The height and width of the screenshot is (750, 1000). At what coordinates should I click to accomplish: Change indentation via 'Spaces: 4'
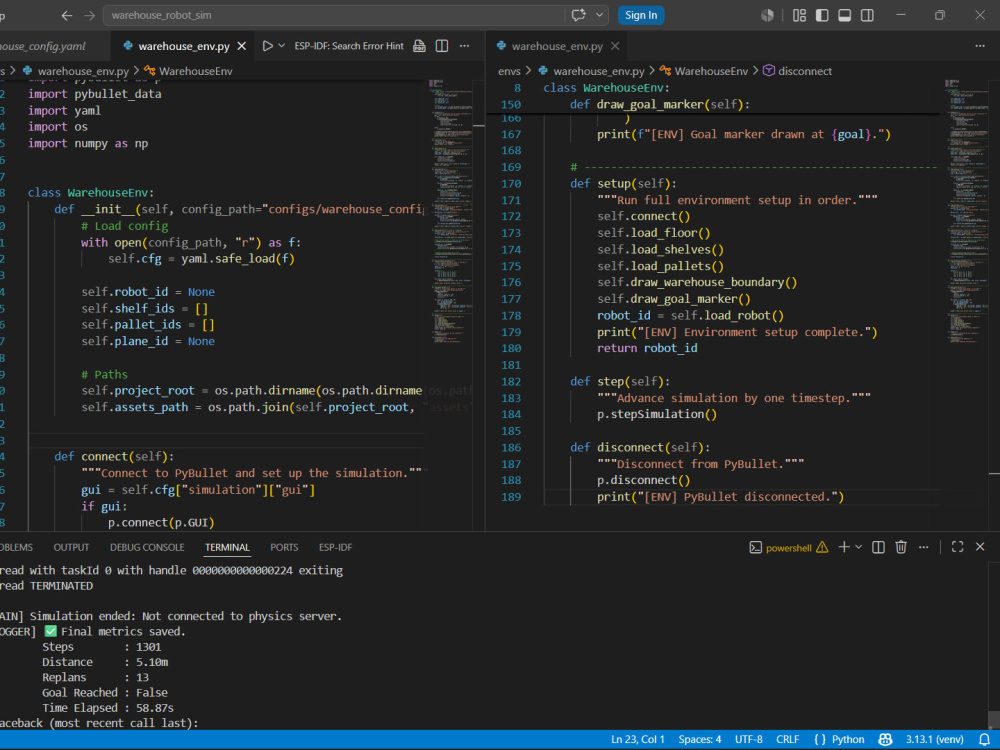700,740
